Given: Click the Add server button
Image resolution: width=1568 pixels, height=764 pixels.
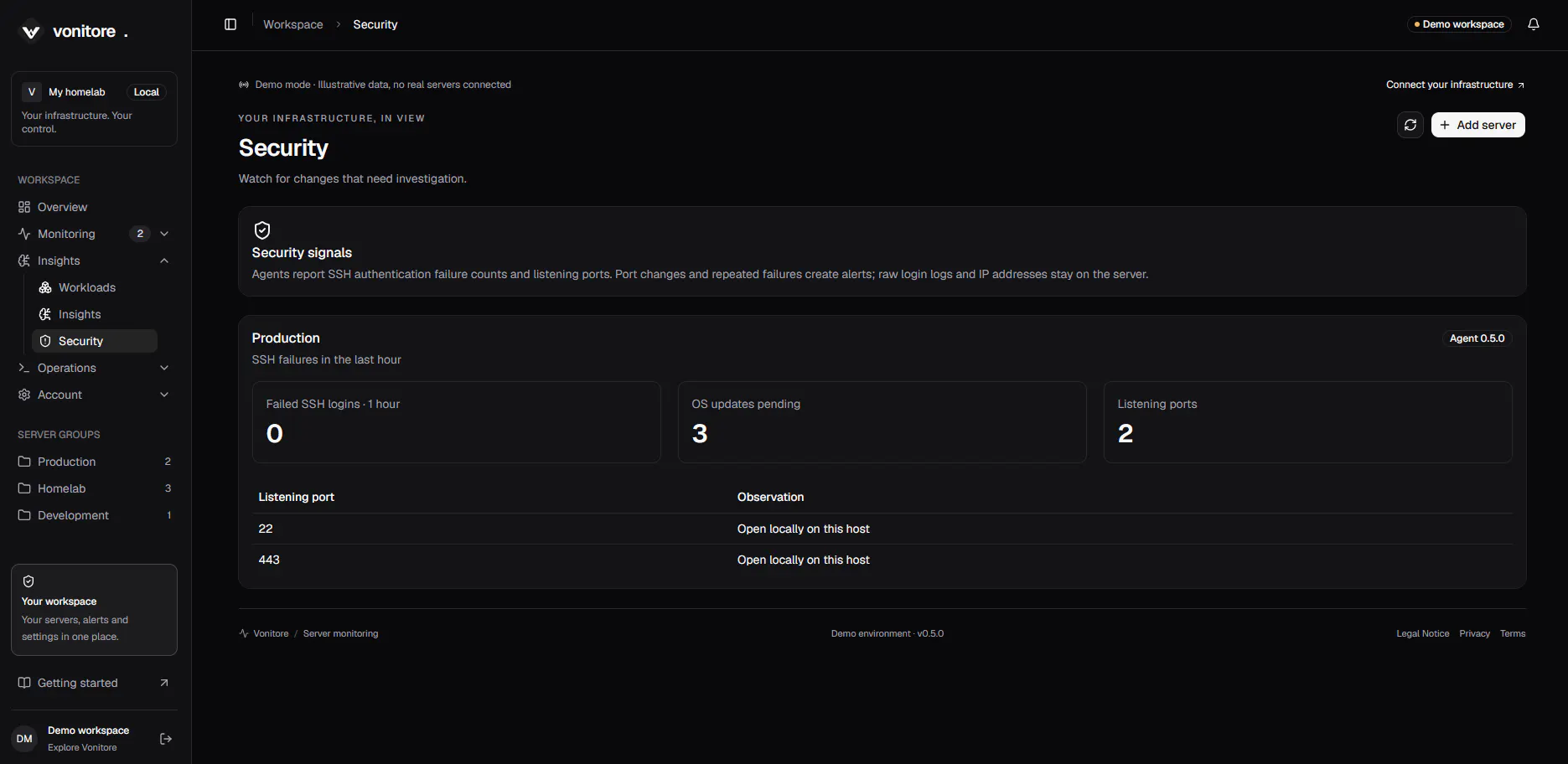Looking at the screenshot, I should (x=1478, y=125).
